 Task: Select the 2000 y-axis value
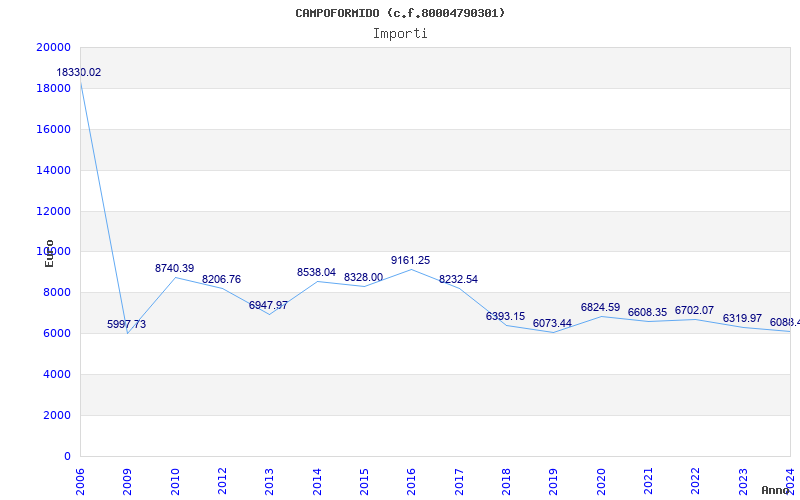[x=57, y=415]
